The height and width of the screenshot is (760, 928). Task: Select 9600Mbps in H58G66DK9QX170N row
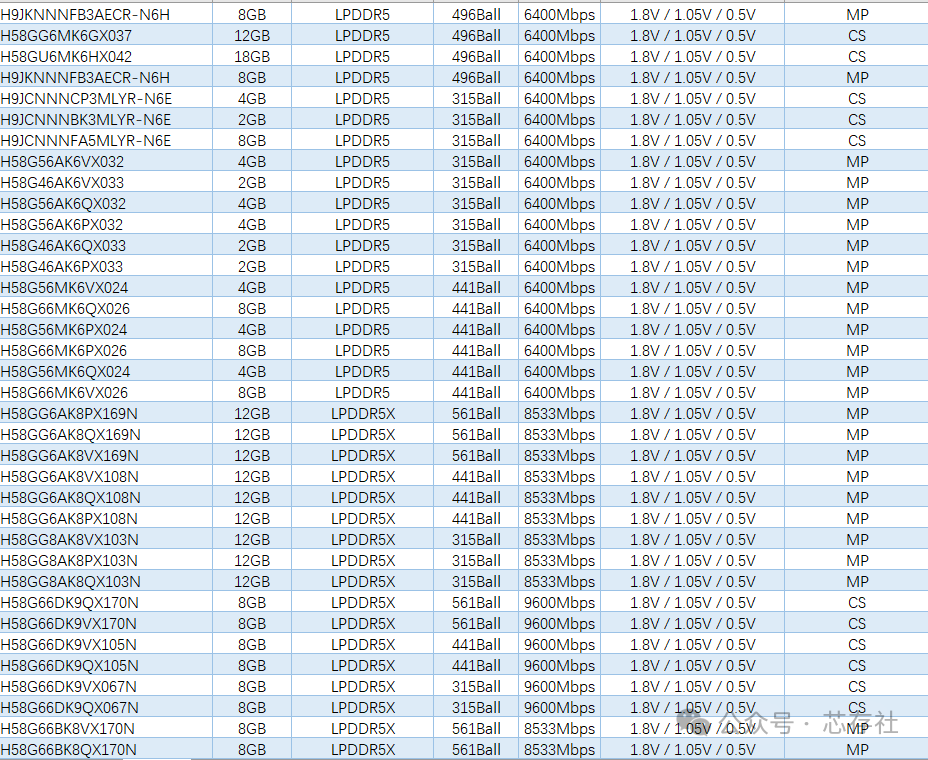click(559, 603)
